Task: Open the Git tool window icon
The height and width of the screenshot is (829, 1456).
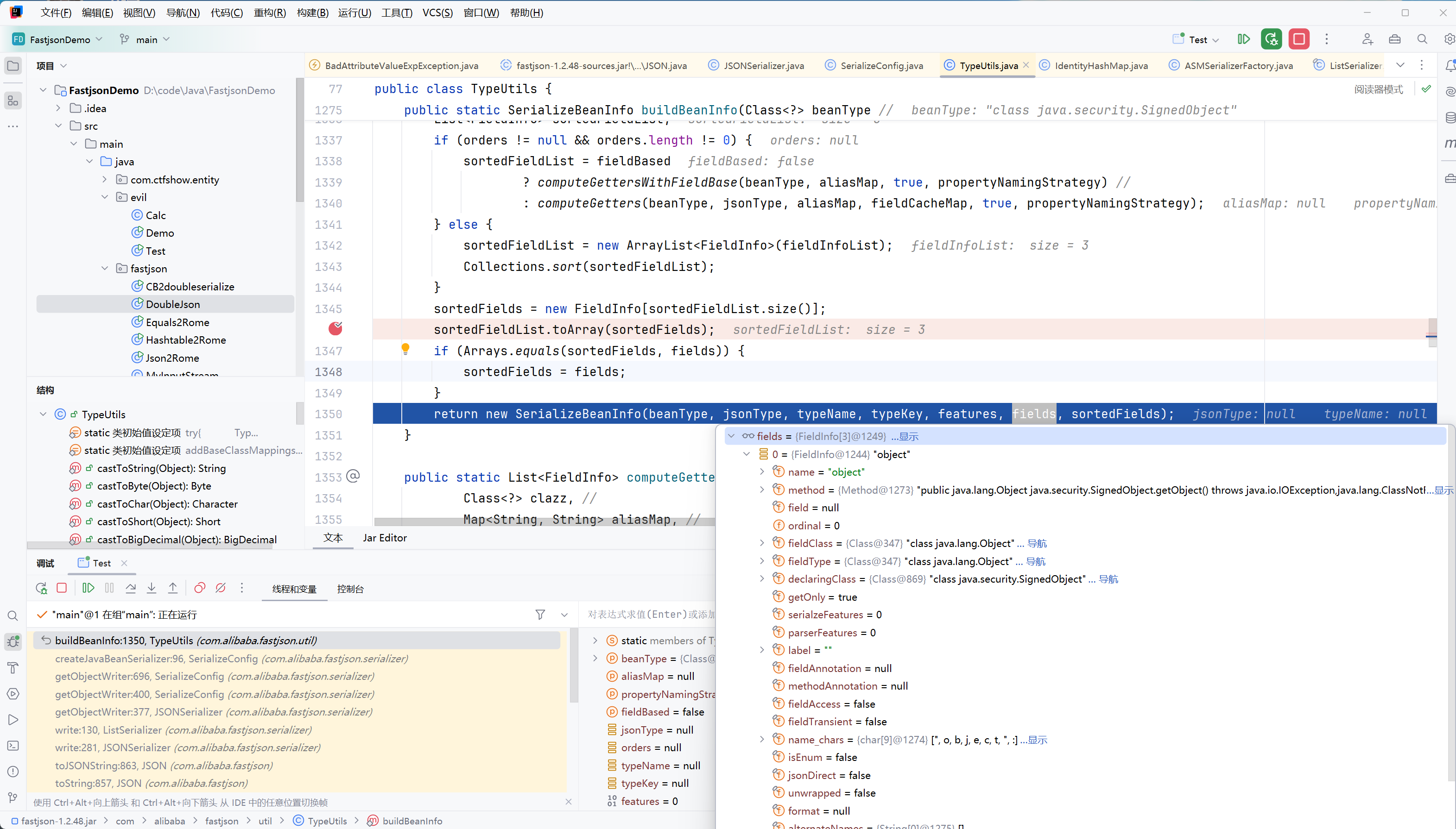Action: click(13, 797)
